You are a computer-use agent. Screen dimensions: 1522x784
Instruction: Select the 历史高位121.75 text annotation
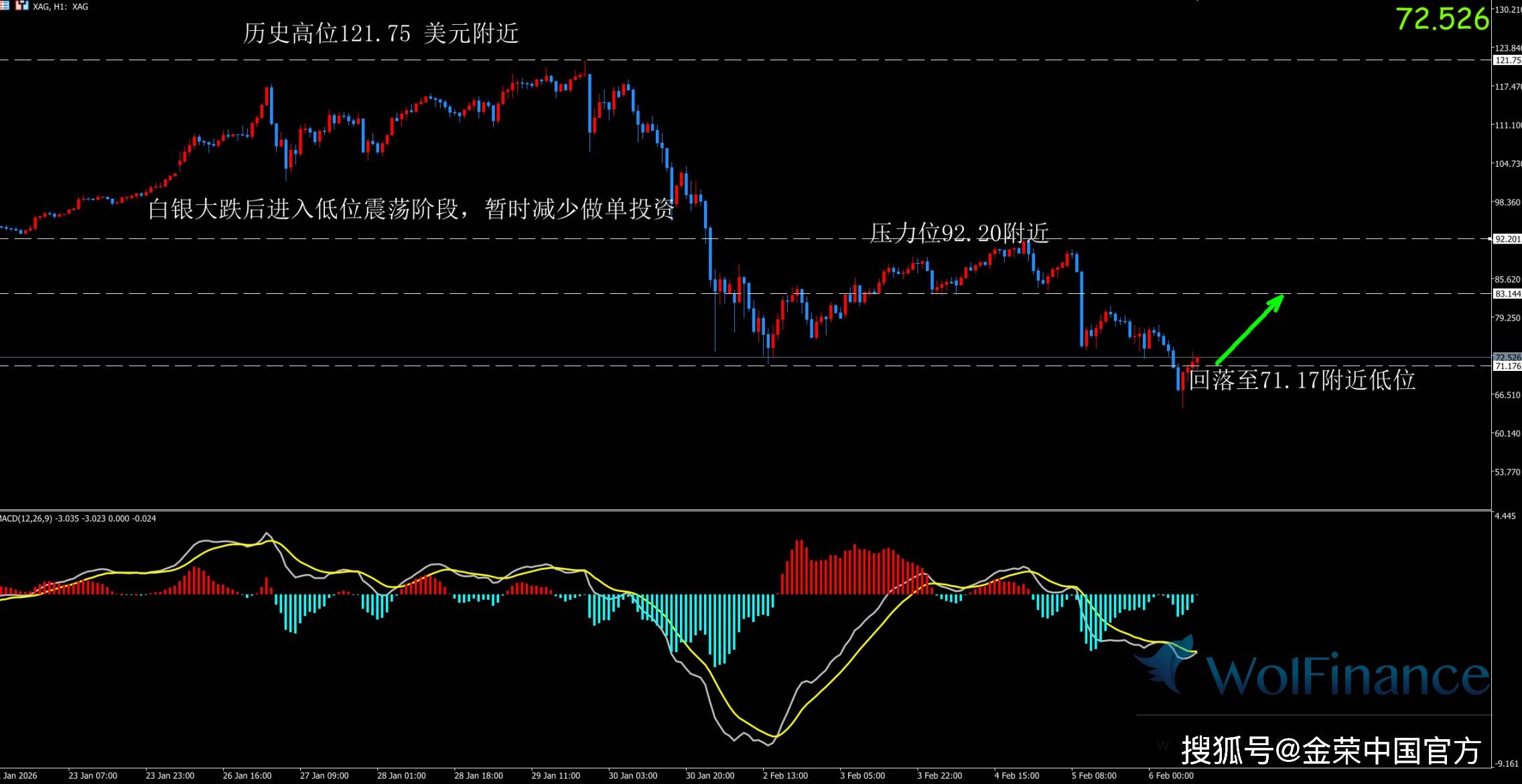[x=380, y=33]
